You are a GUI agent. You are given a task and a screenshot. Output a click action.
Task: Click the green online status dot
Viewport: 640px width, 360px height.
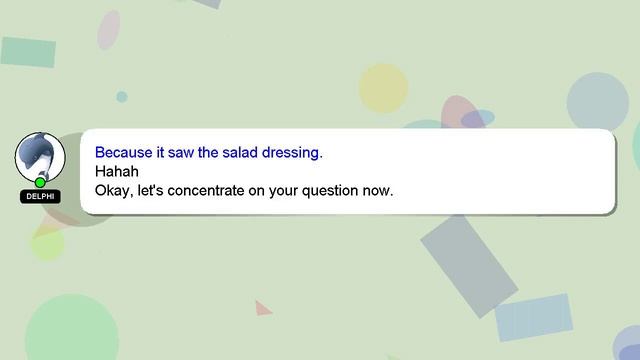click(x=40, y=182)
